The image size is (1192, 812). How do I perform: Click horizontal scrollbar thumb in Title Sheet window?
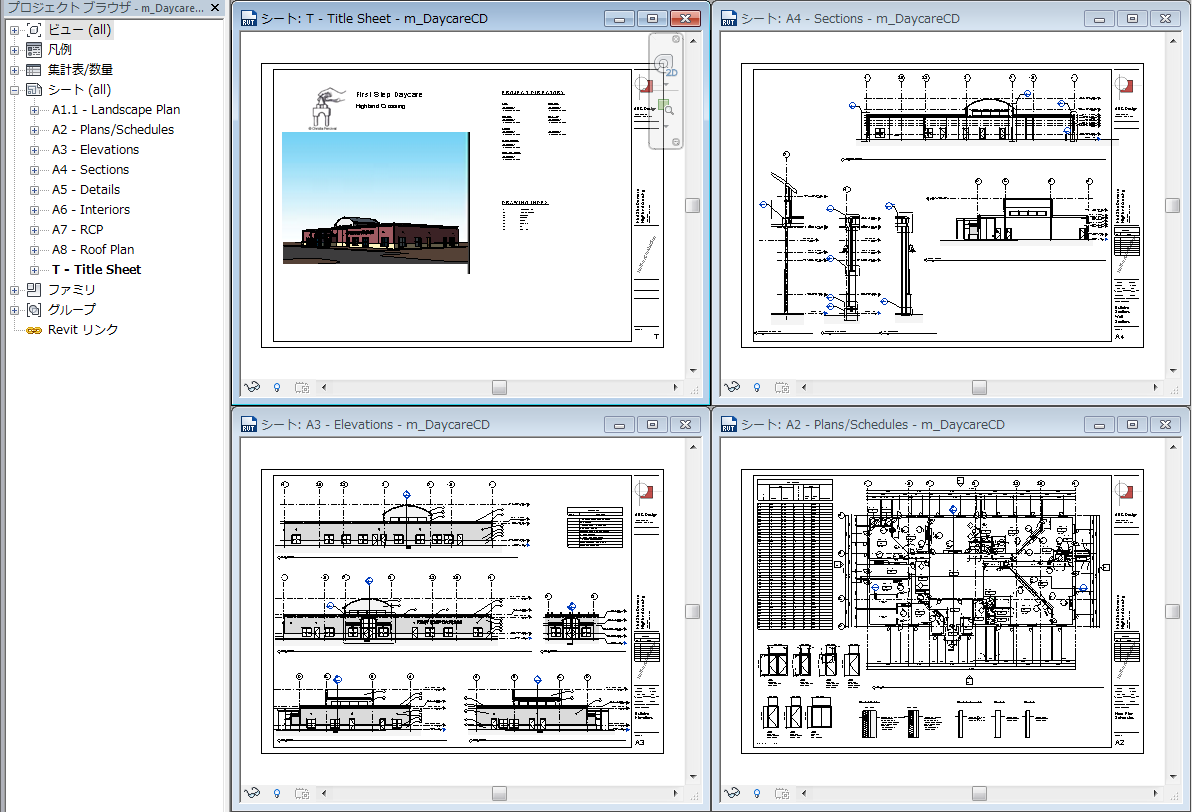[499, 388]
